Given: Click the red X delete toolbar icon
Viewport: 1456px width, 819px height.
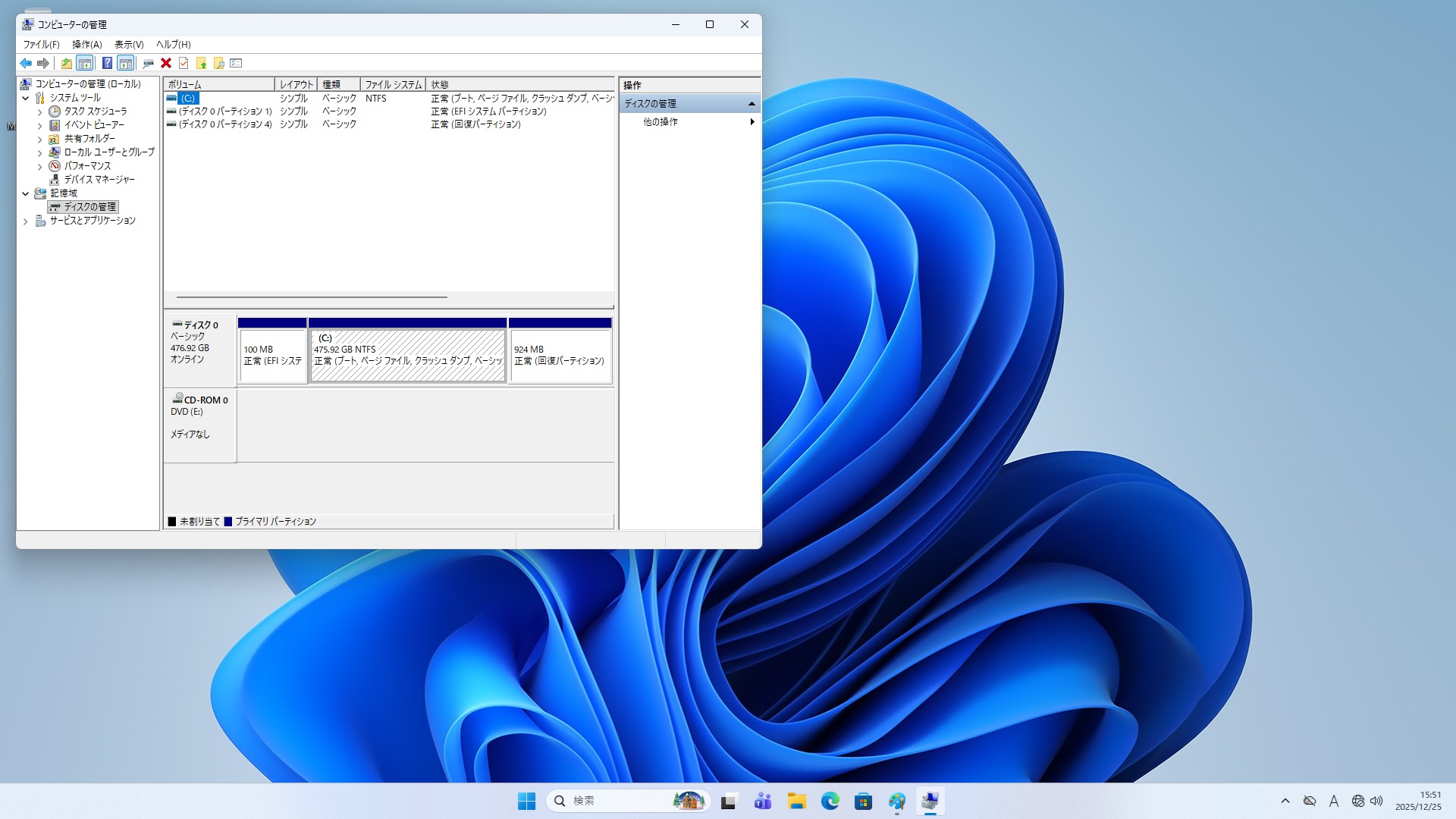Looking at the screenshot, I should point(166,63).
